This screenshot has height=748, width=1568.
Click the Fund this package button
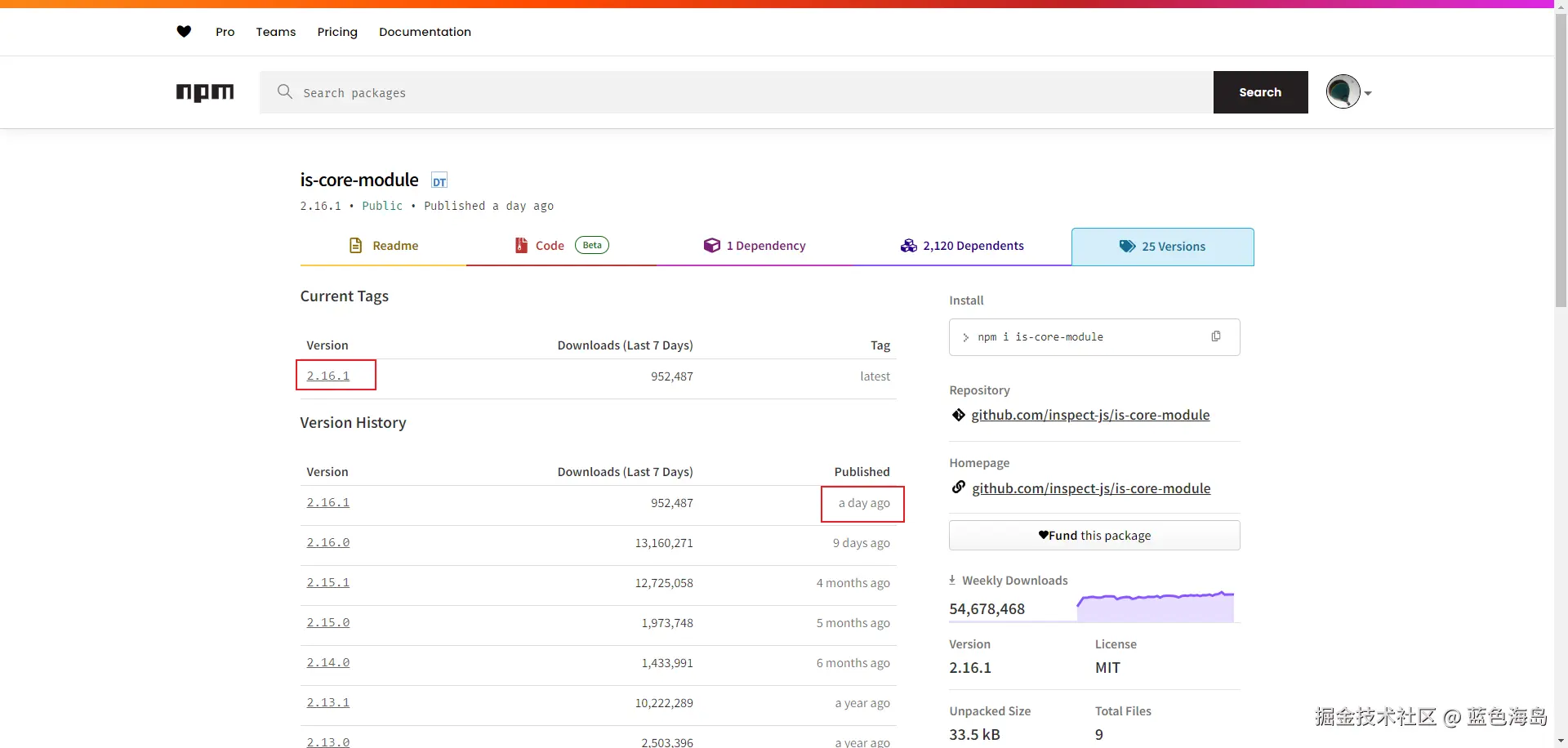(1094, 536)
